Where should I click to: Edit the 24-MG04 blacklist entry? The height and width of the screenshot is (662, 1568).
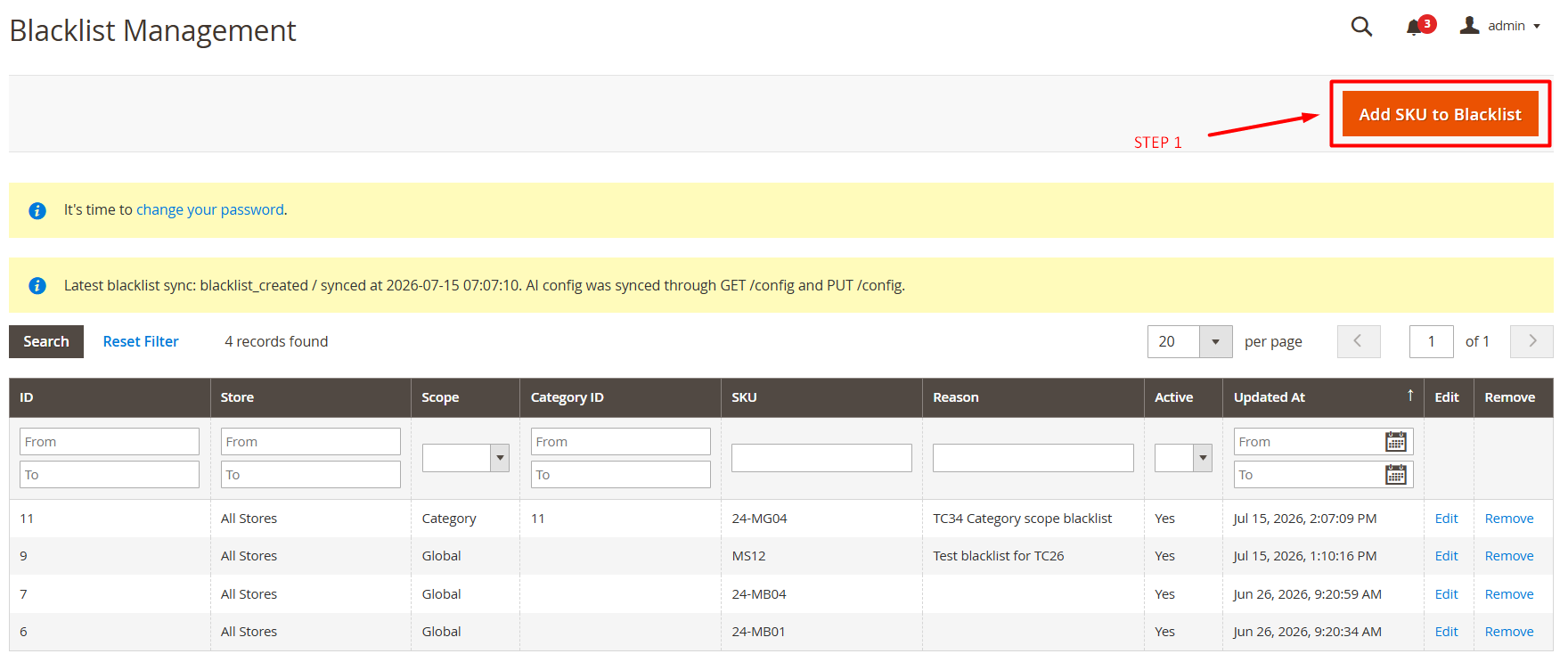click(x=1446, y=519)
